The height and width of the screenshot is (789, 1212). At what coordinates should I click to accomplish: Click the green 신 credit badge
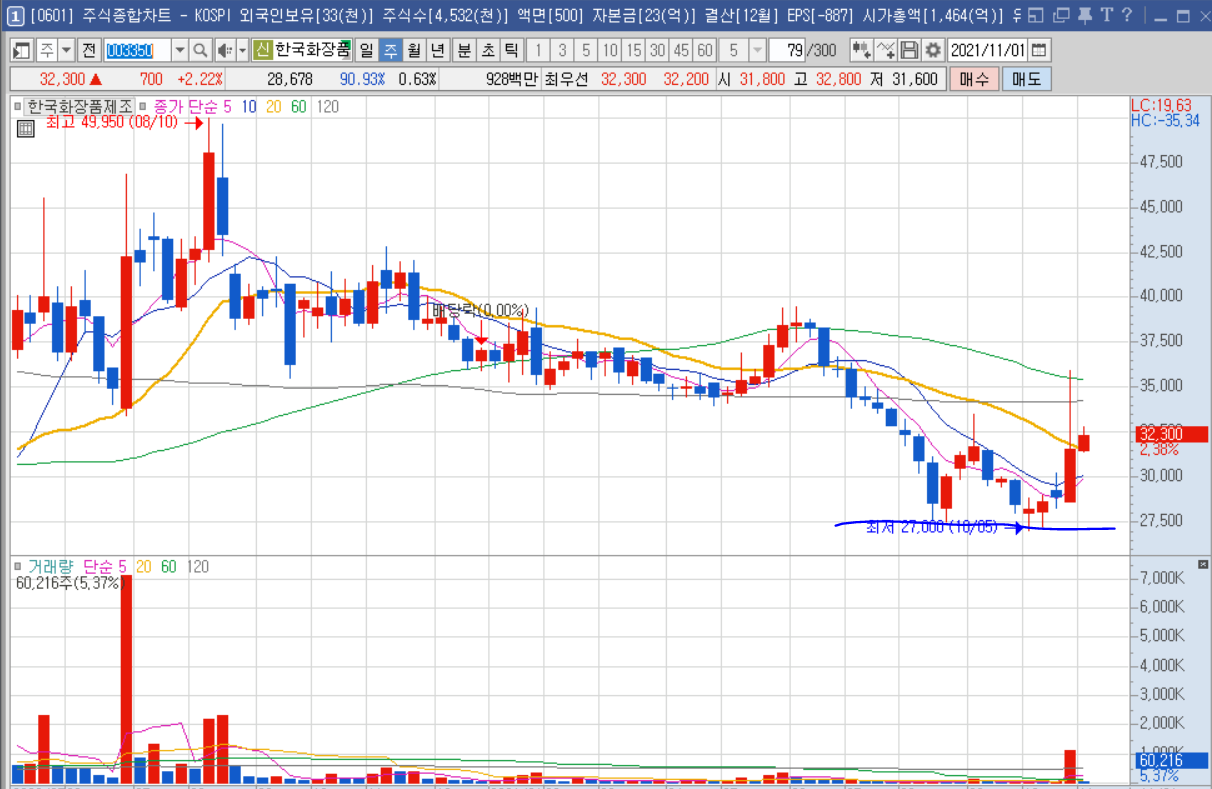coord(262,50)
